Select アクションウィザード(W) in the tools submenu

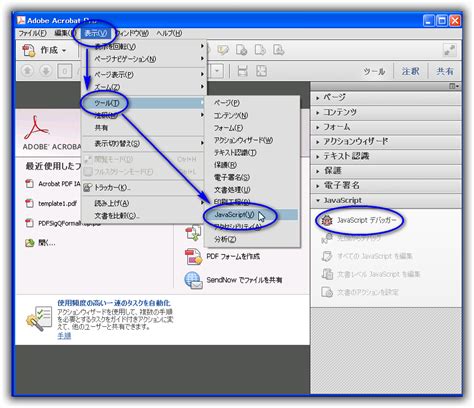click(x=252, y=140)
